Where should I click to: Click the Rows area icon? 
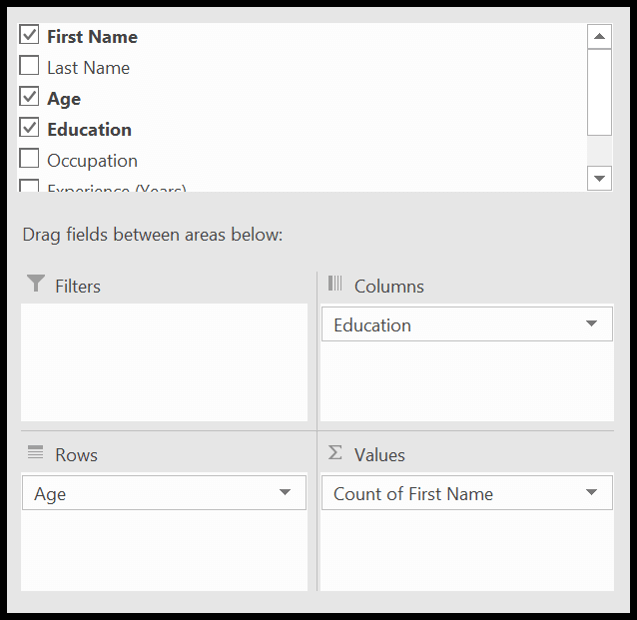pos(35,452)
